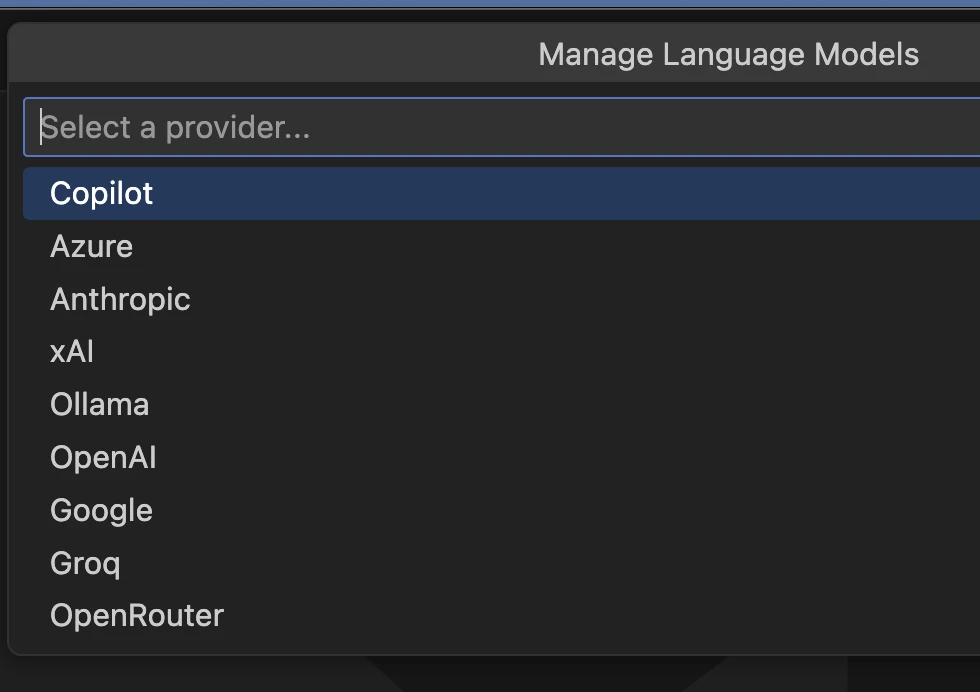This screenshot has height=692, width=980.
Task: Select the Anthropic provider
Action: pos(120,299)
